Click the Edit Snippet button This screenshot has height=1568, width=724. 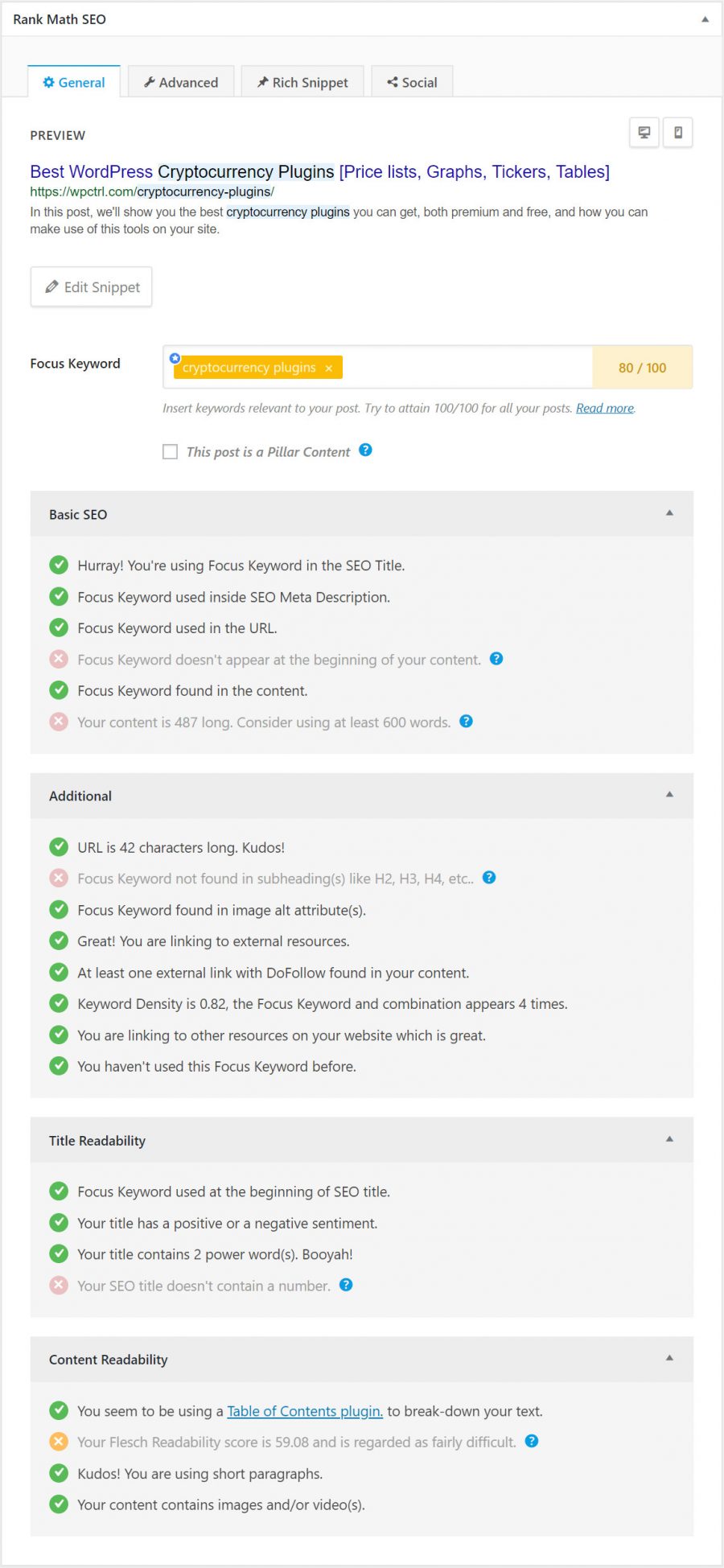91,287
